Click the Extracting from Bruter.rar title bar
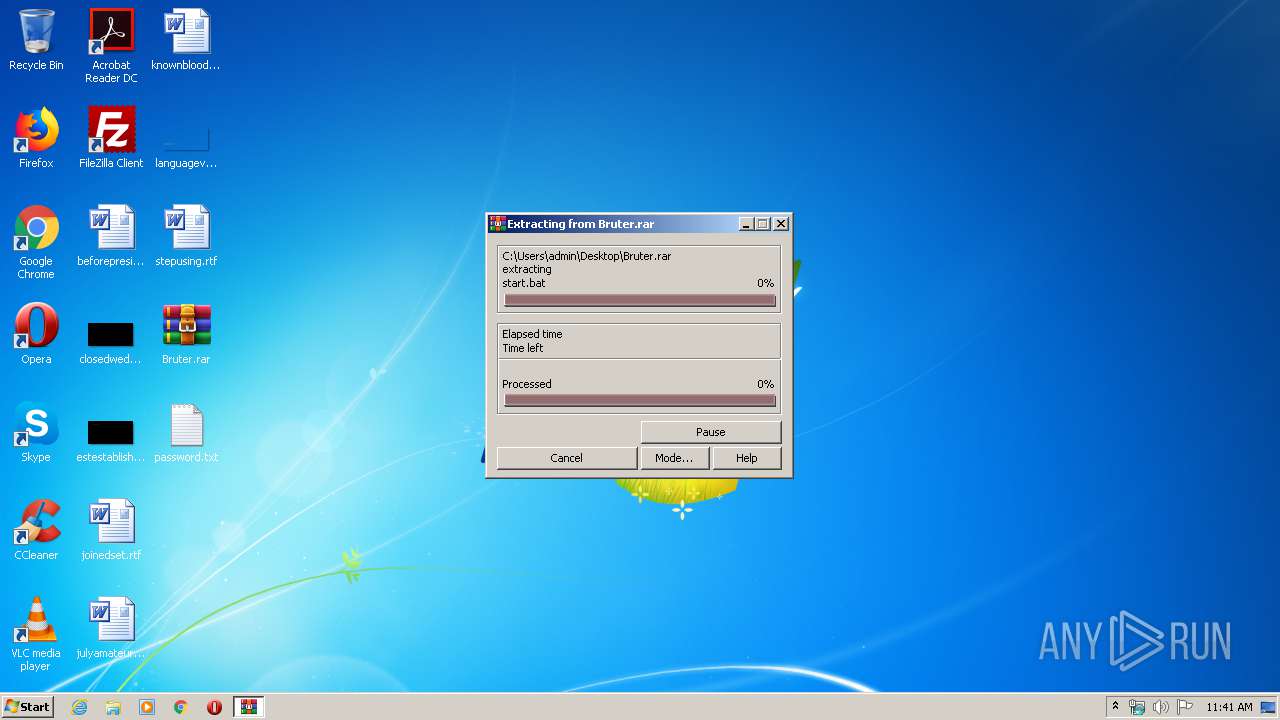Image resolution: width=1280 pixels, height=720 pixels. 612,224
